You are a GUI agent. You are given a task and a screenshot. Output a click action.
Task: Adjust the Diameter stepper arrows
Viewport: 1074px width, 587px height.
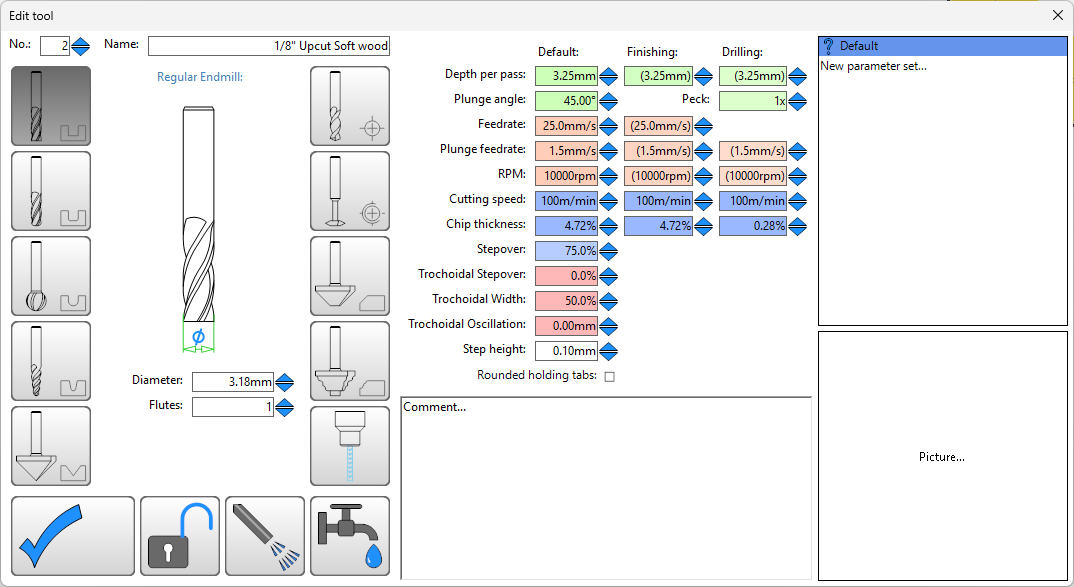tap(285, 382)
